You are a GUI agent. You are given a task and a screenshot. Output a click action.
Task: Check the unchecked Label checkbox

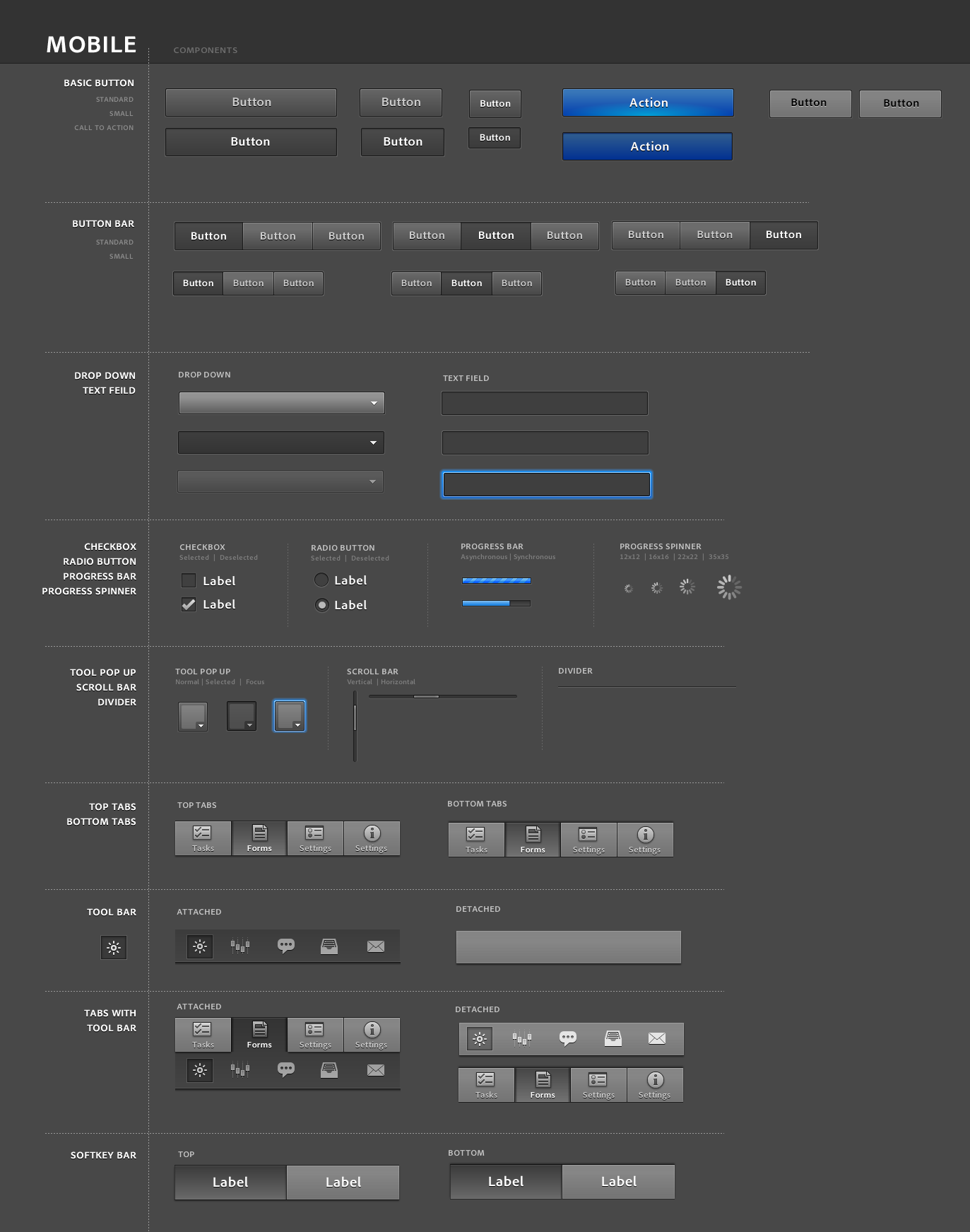pos(189,581)
